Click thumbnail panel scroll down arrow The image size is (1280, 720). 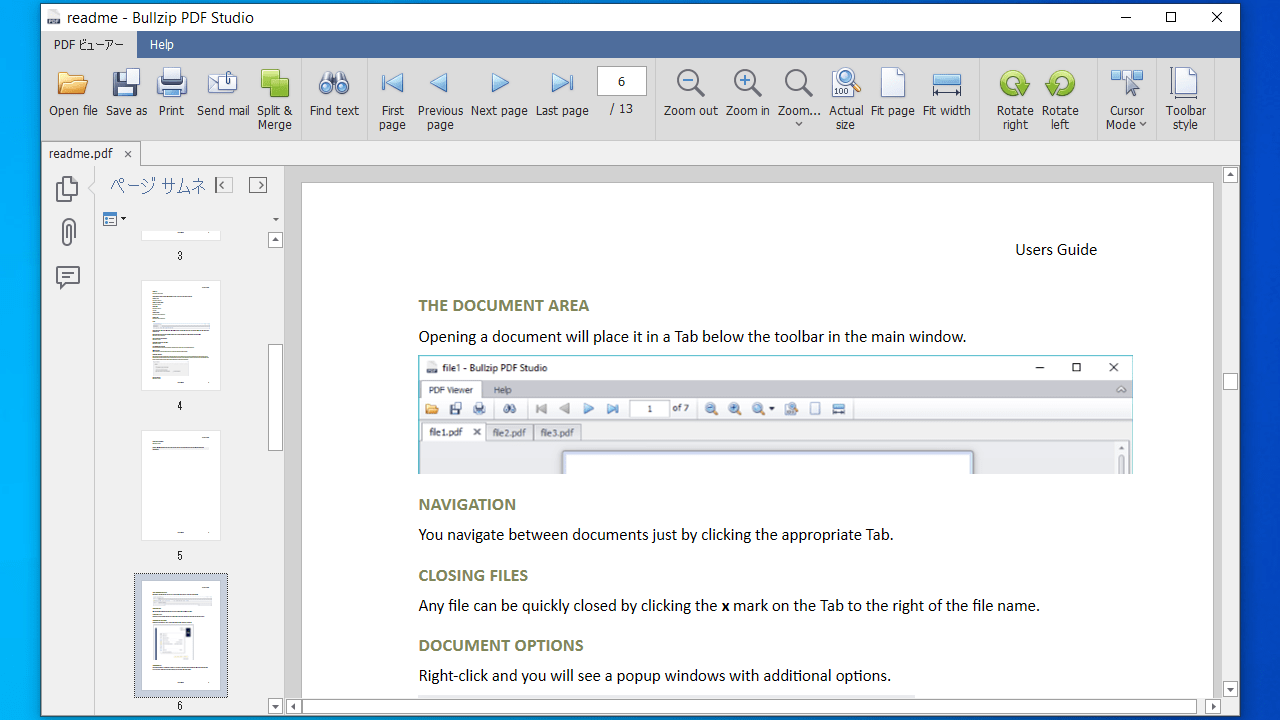276,706
